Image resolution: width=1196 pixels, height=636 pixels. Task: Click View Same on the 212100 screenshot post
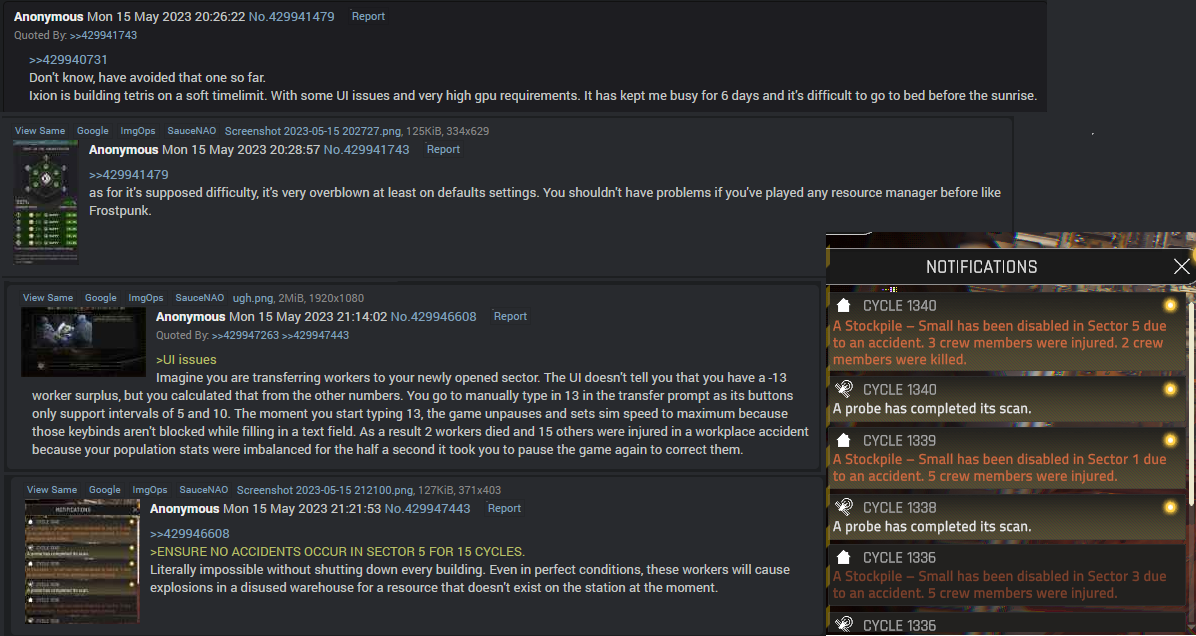pyautogui.click(x=52, y=490)
